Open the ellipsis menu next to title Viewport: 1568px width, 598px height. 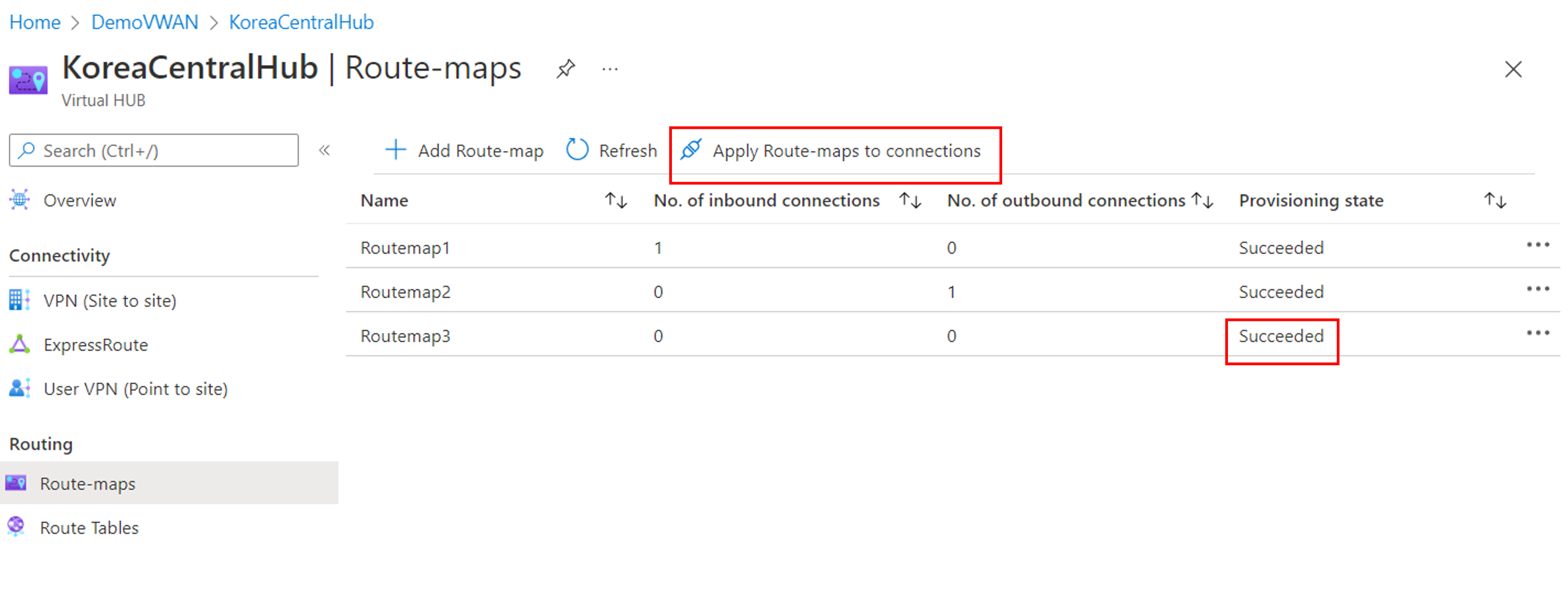point(609,69)
